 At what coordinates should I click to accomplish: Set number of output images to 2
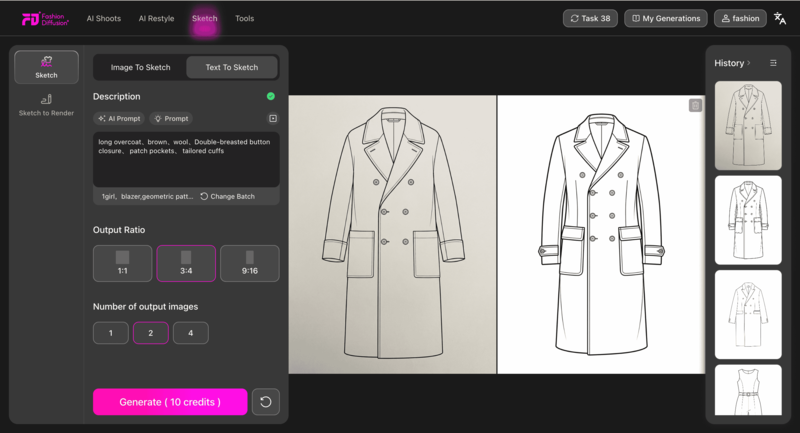pos(151,333)
